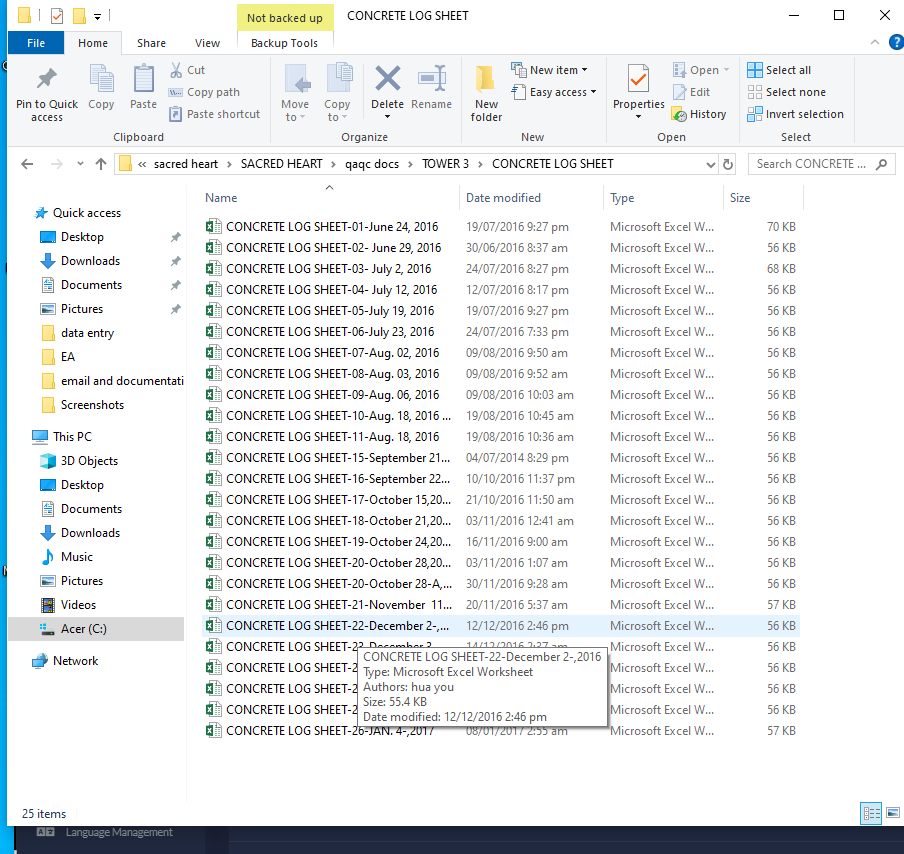Screen dimensions: 904x854
Task: Expand the address bar history dropdown
Action: click(x=710, y=165)
